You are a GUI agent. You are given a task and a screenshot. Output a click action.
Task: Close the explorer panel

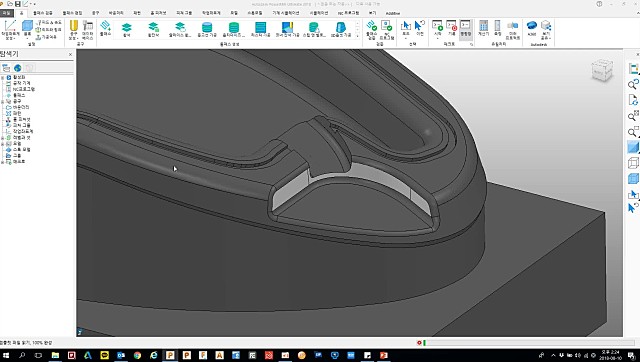coord(70,54)
